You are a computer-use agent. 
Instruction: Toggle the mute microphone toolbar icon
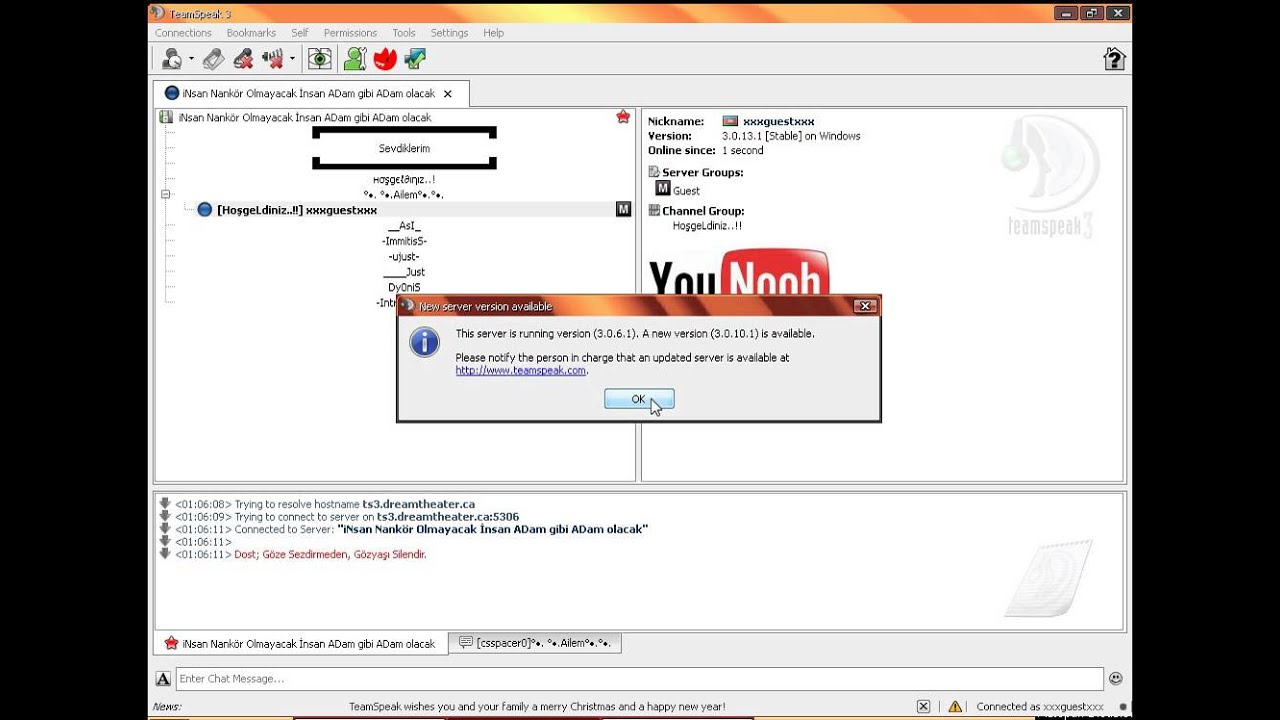243,59
